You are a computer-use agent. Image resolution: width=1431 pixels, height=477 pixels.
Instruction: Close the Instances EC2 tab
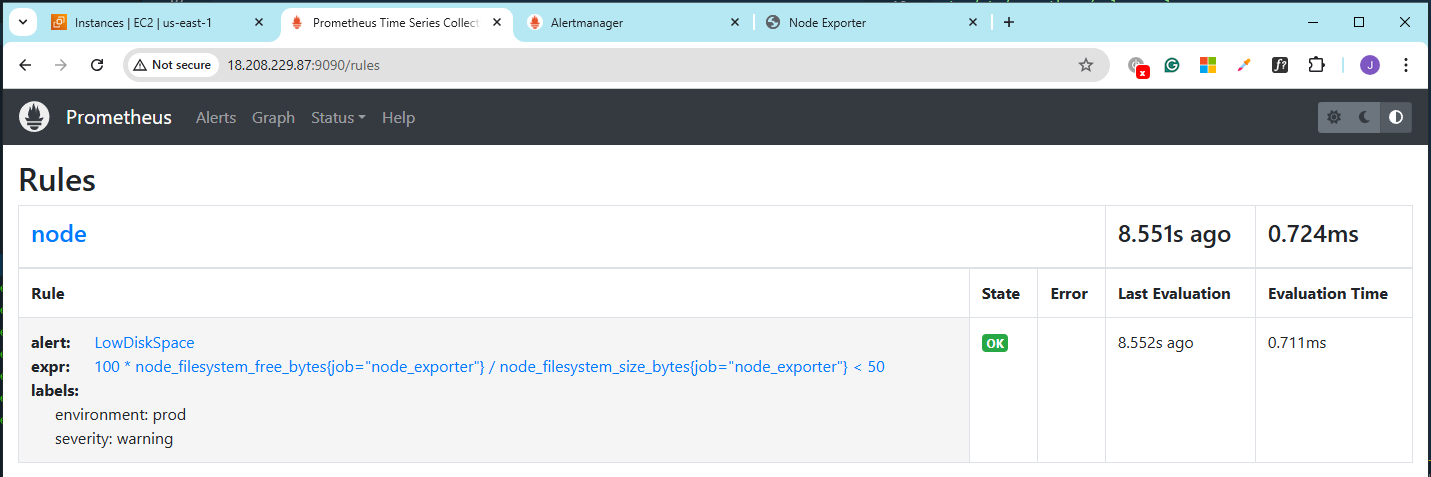(x=259, y=22)
